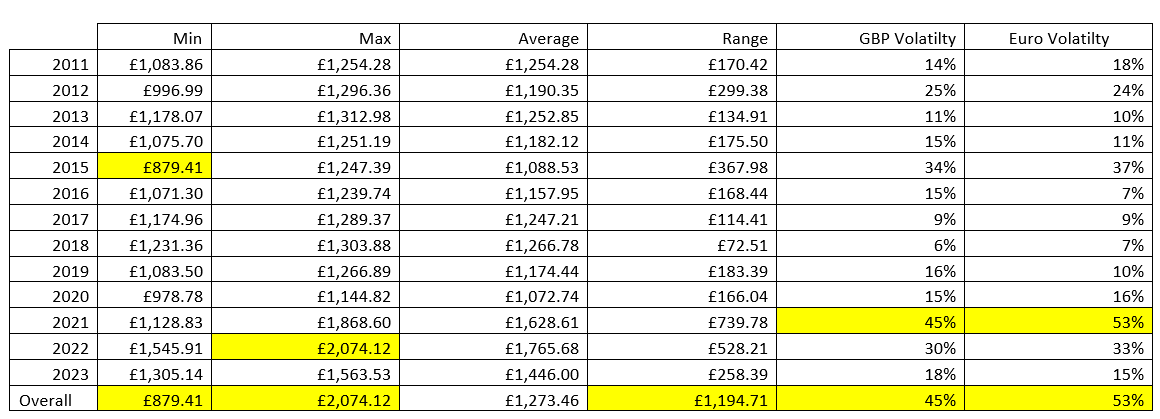Select the Min column header cell

(x=155, y=37)
